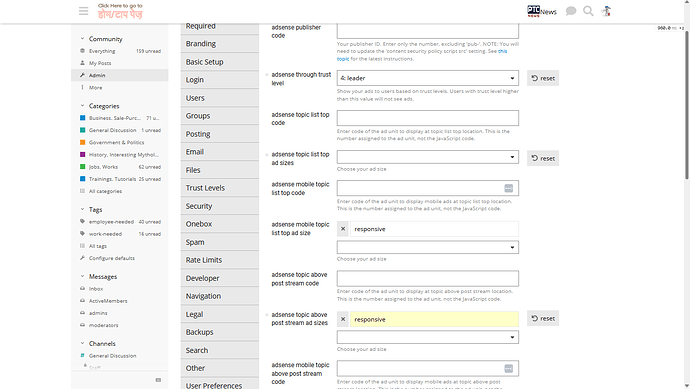Open General Discussion channel
Image resolution: width=690 pixels, height=389 pixels.
pos(120,356)
